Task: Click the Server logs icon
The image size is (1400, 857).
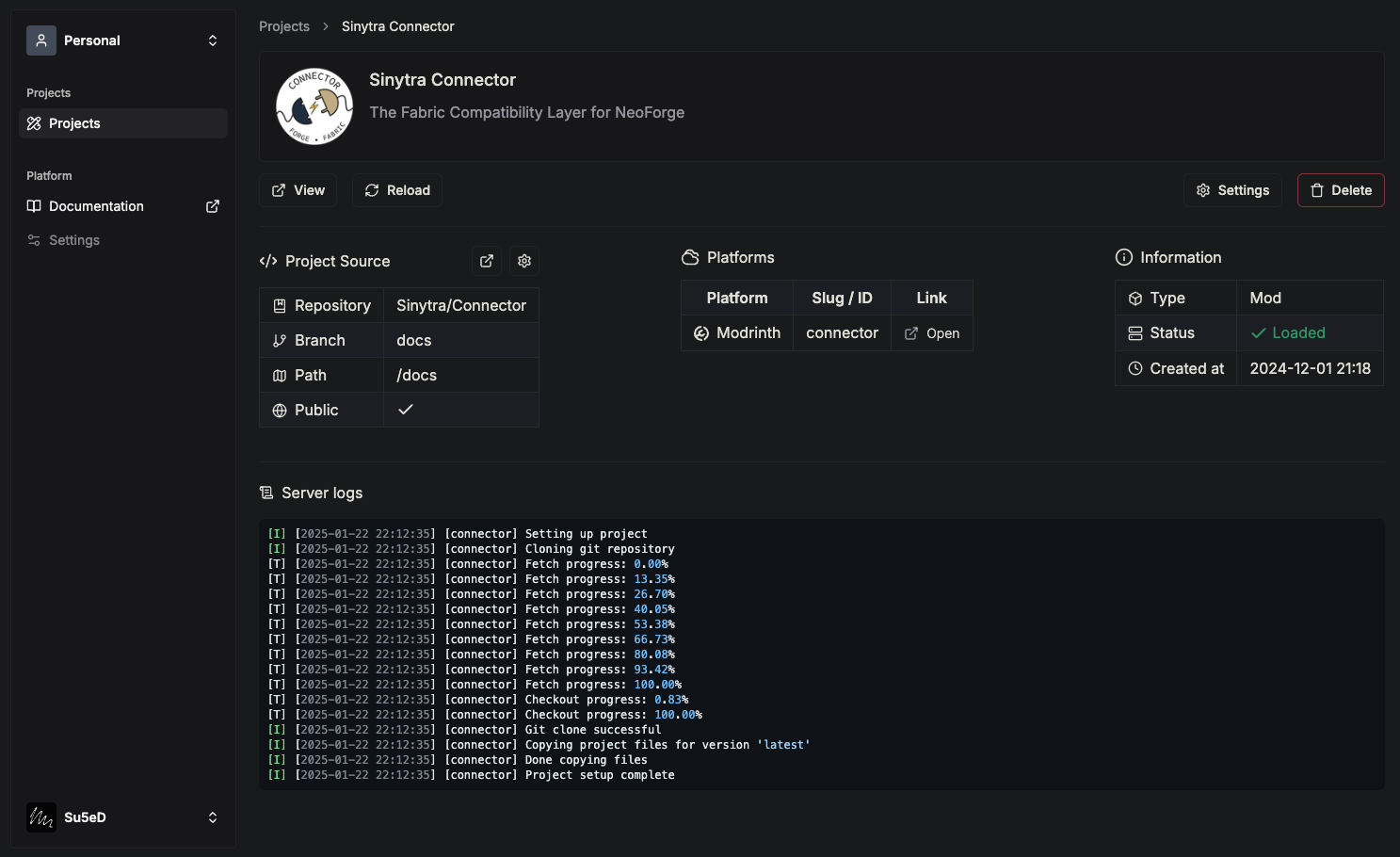Action: click(266, 492)
